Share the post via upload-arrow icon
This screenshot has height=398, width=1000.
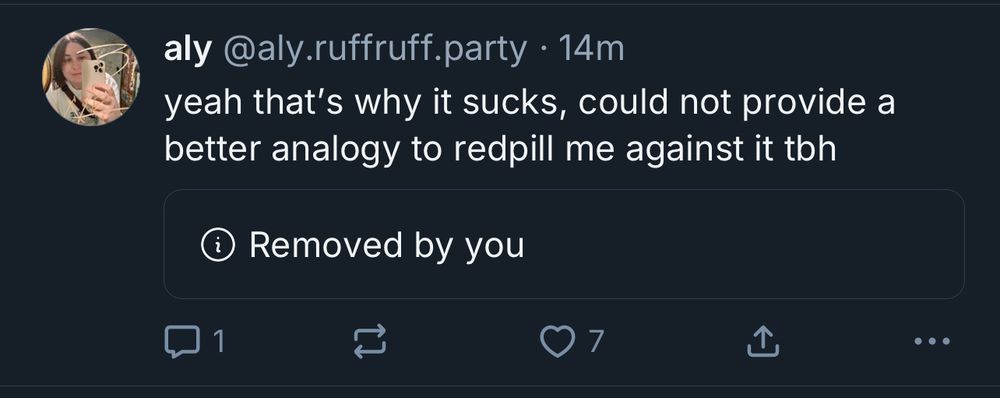click(763, 341)
